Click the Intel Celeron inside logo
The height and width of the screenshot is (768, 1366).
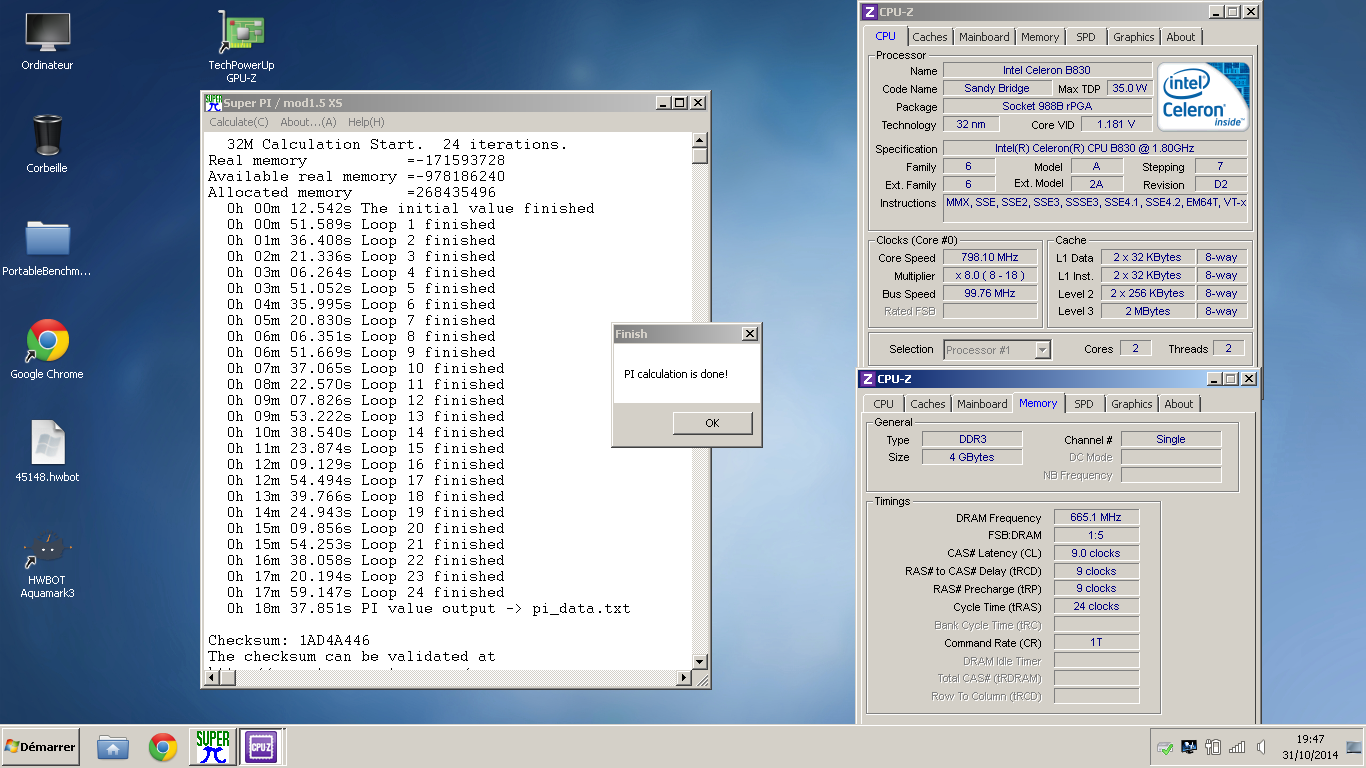1204,97
